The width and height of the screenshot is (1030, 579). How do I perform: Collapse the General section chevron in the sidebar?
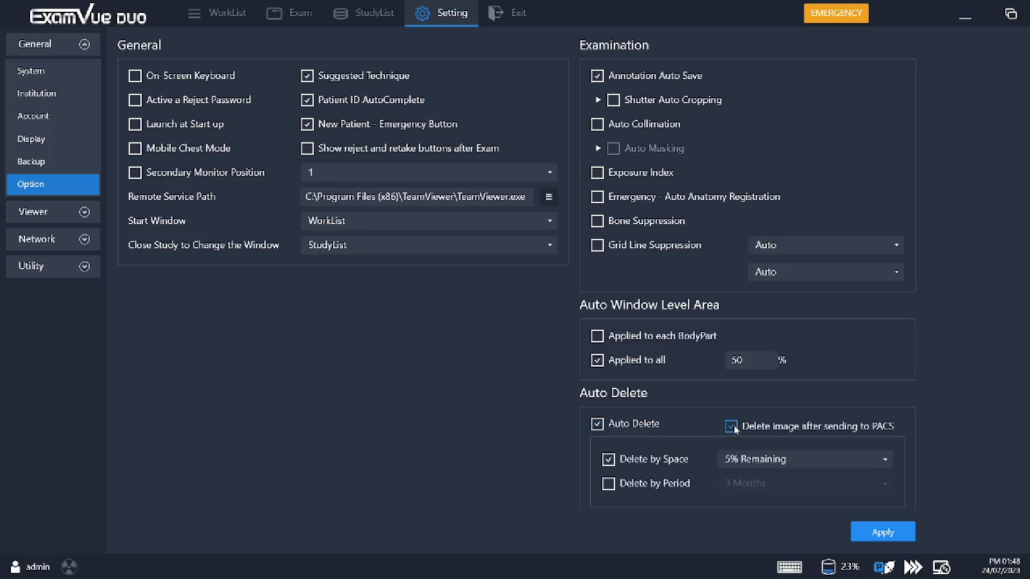coord(84,44)
